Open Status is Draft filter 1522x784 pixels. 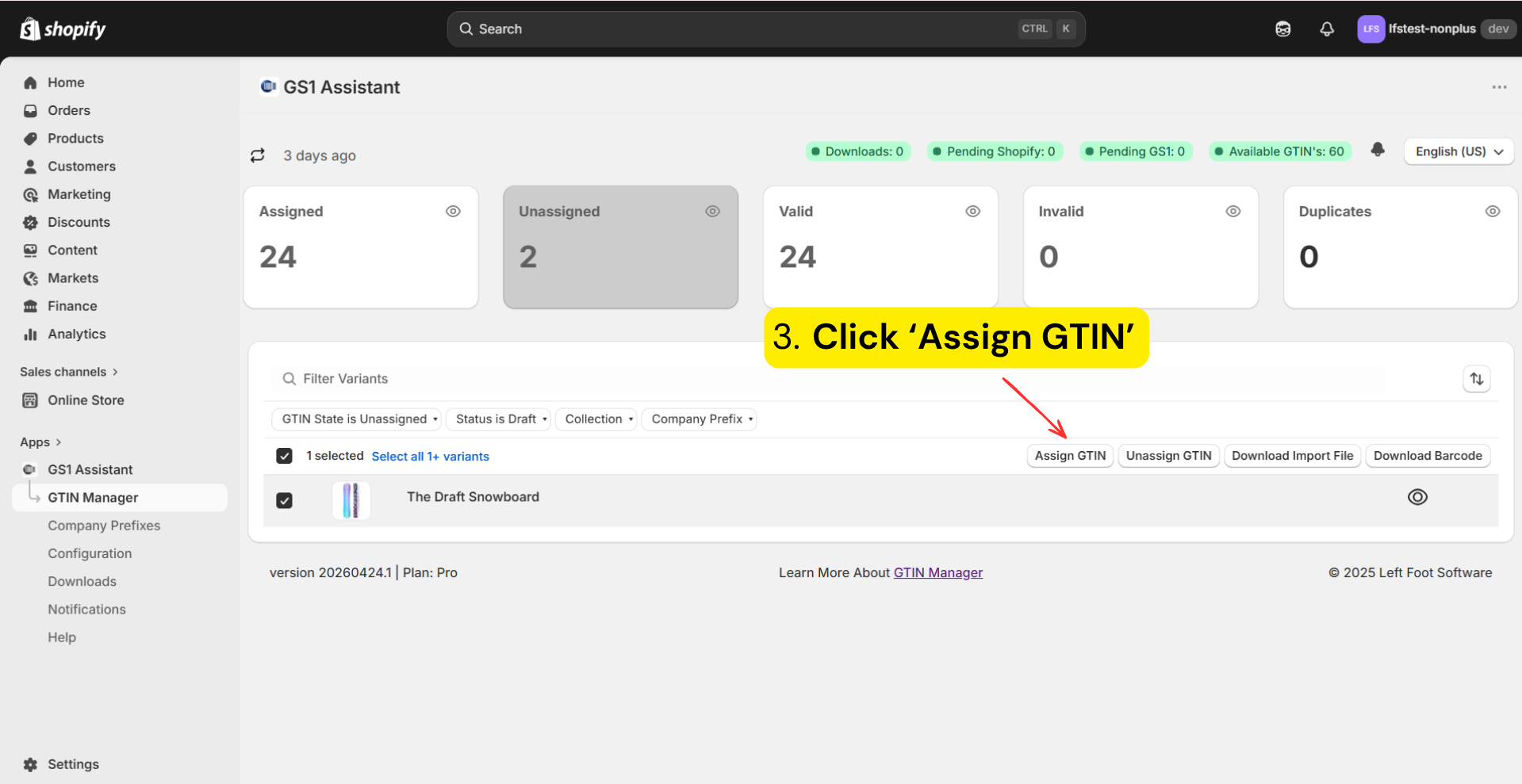(497, 419)
